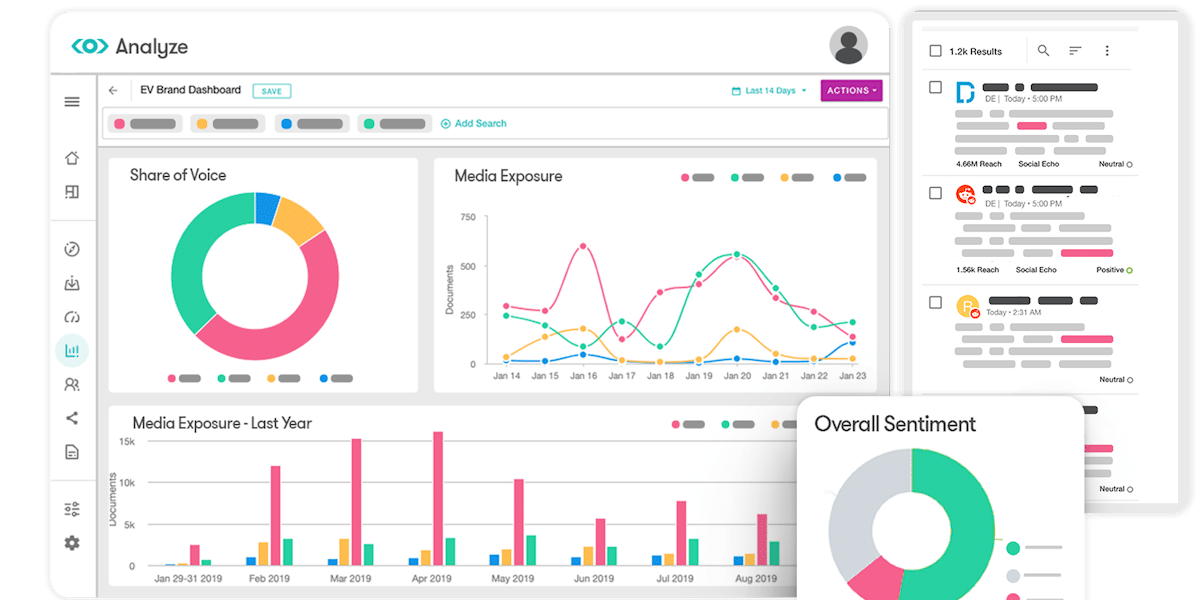Image resolution: width=1200 pixels, height=600 pixels.
Task: Go to the Home icon in the sidebar
Action: (72, 158)
